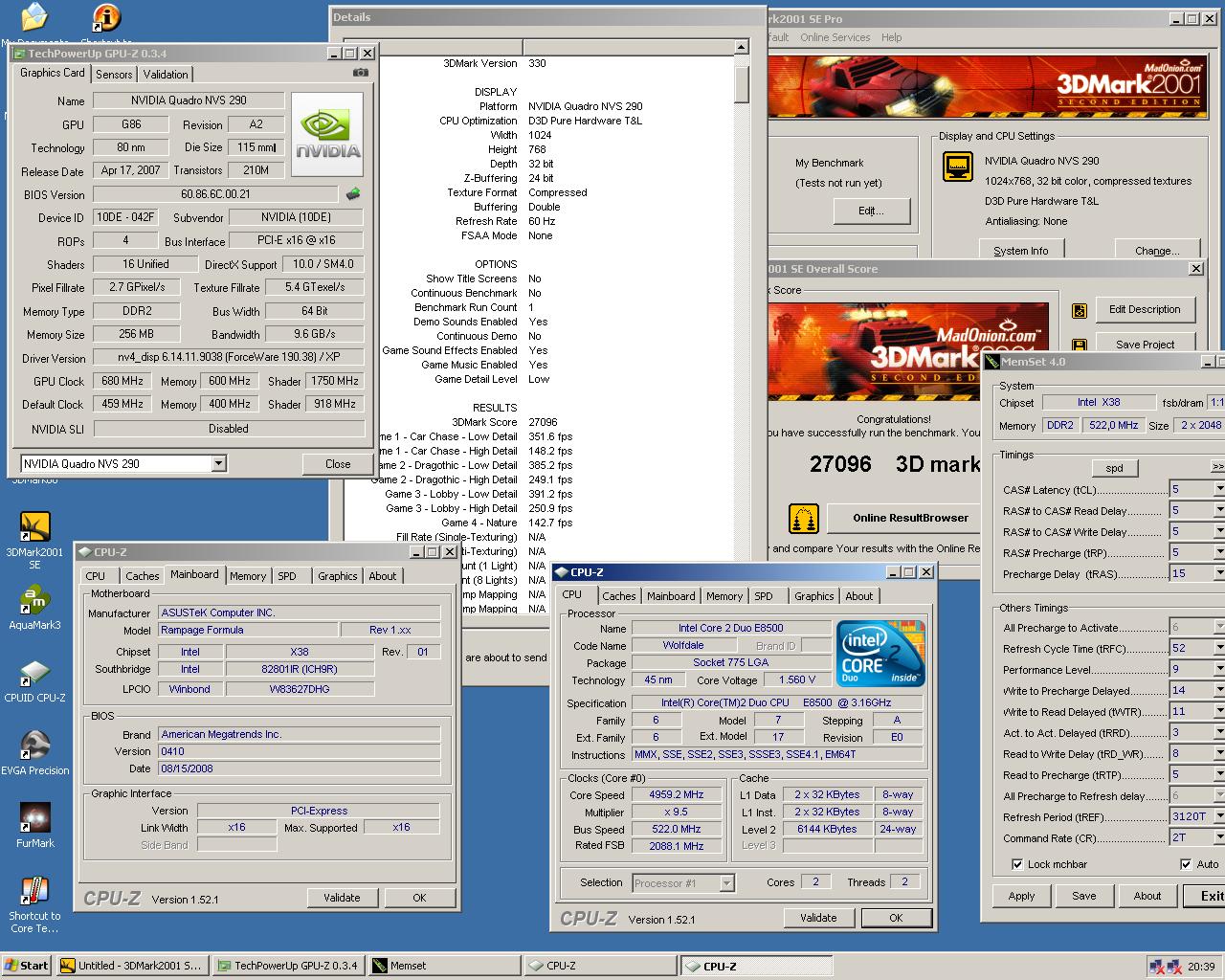Open Refresh Cycle Time (tRFC) dropdown

pos(1218,648)
